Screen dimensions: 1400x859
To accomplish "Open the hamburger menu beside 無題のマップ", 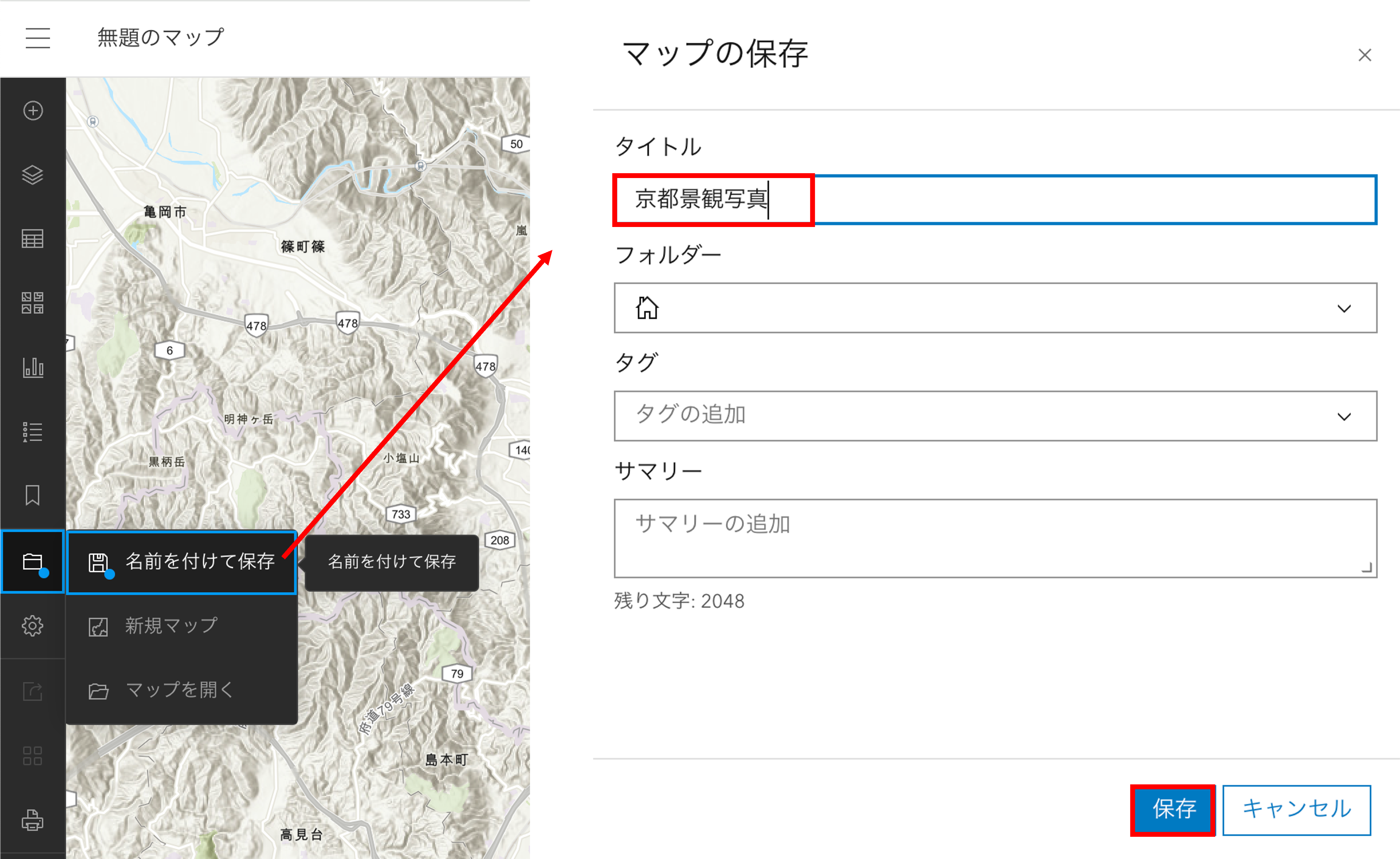I will point(37,38).
